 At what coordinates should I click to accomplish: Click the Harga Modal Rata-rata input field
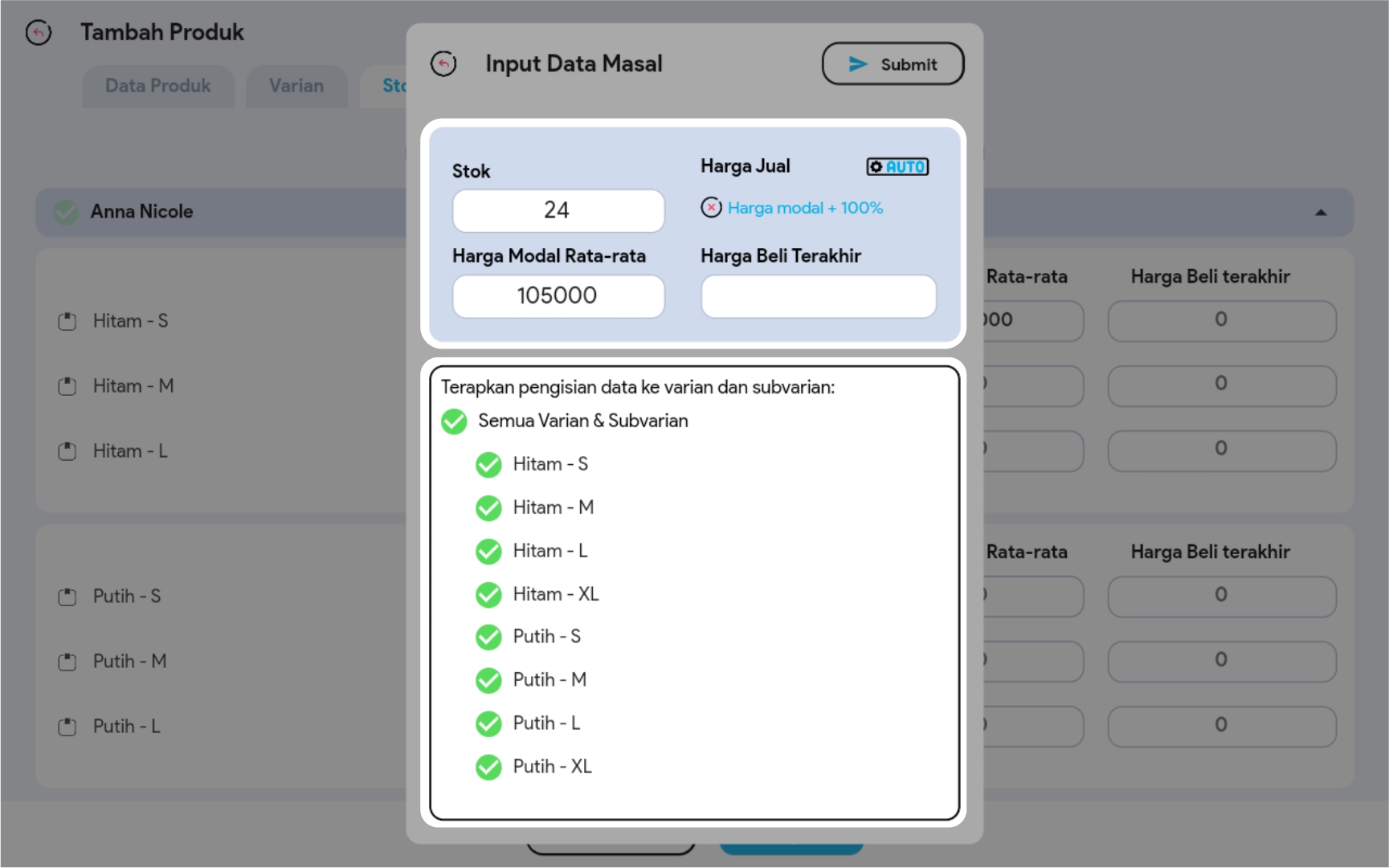(558, 296)
